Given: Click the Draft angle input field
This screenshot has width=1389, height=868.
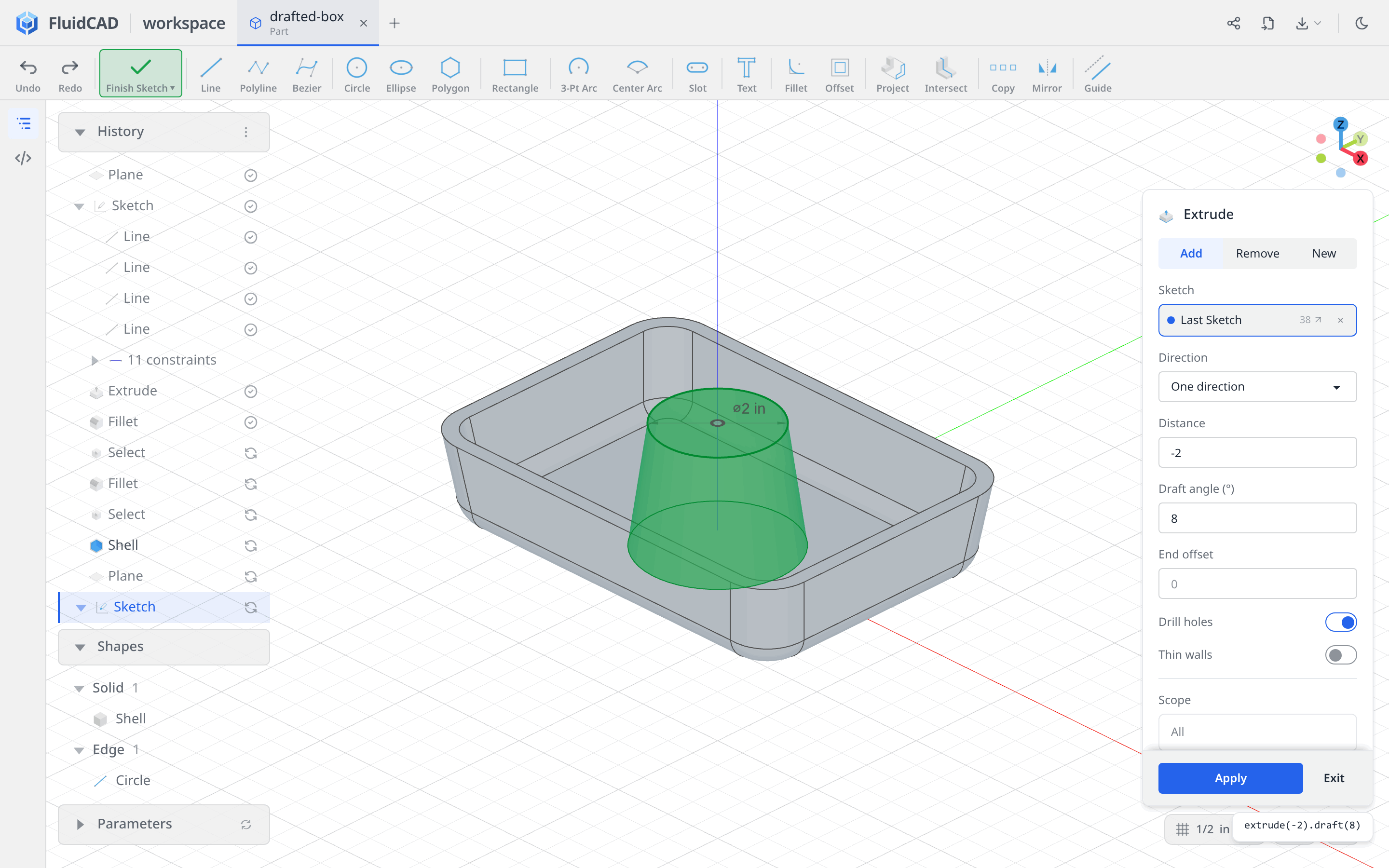Looking at the screenshot, I should (x=1257, y=518).
